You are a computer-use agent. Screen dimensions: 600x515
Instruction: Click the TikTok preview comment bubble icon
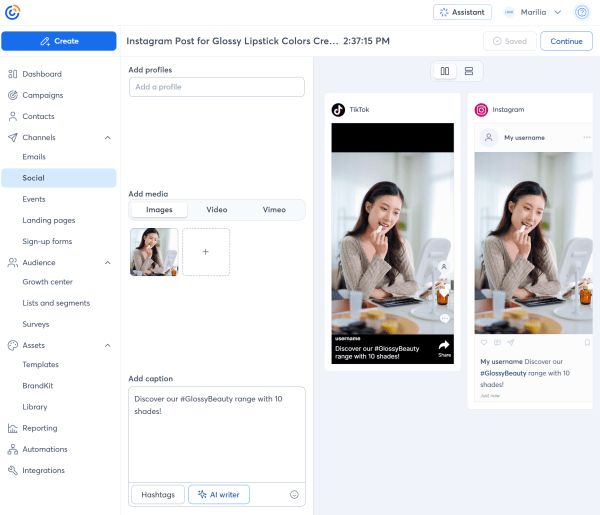(x=444, y=318)
